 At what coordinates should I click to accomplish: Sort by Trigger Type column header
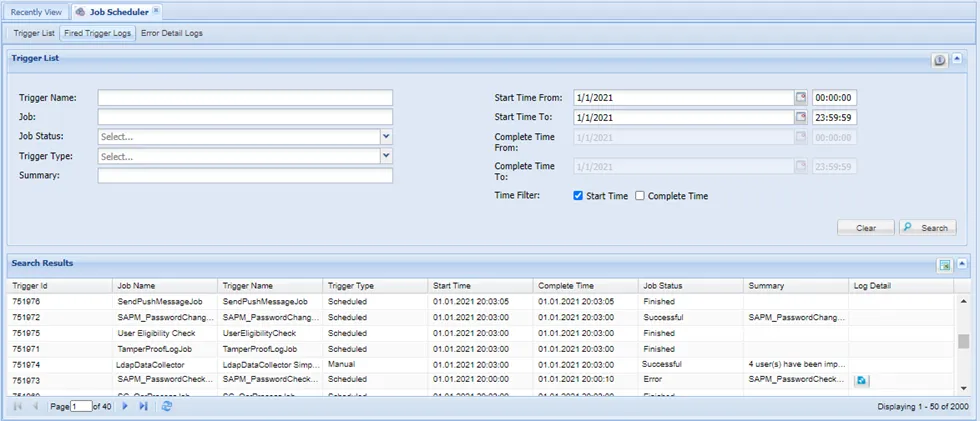[375, 286]
